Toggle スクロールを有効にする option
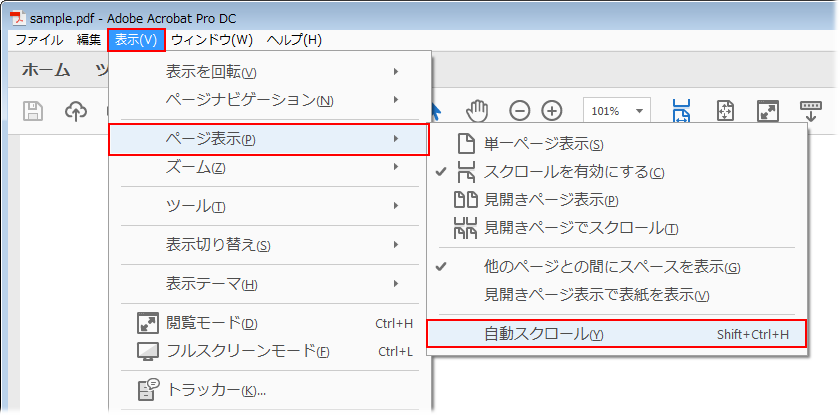The image size is (840, 415). pos(617,172)
